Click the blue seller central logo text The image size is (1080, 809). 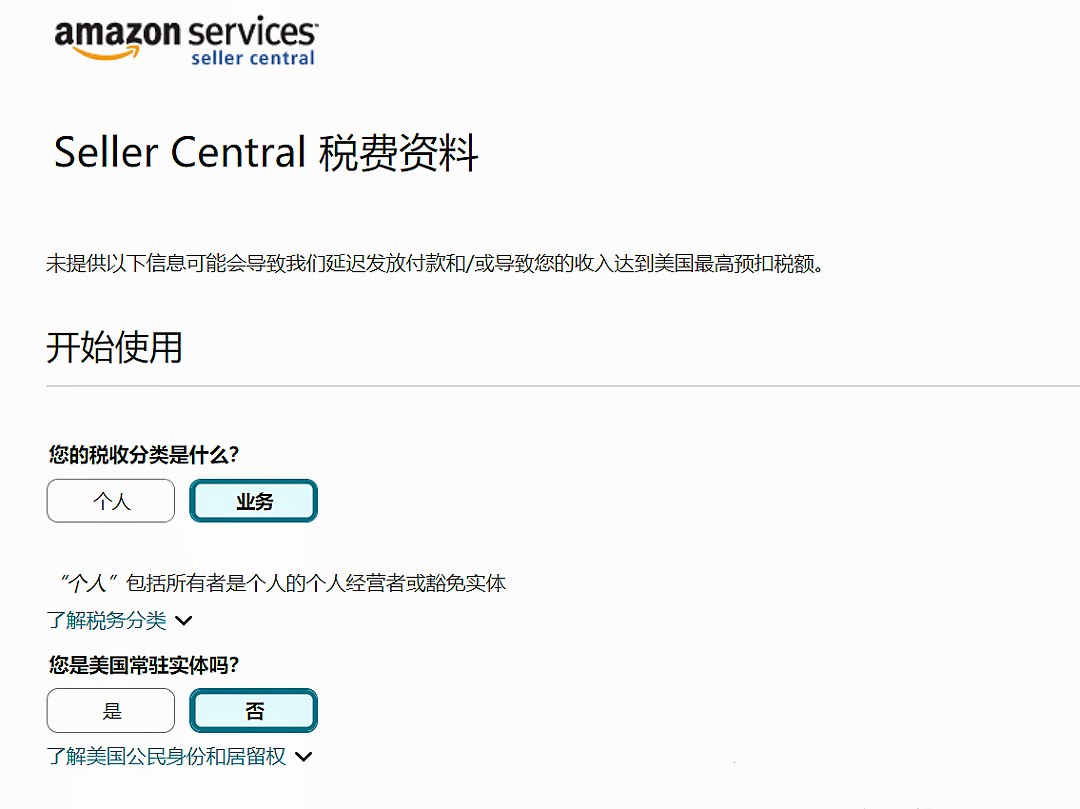click(252, 58)
